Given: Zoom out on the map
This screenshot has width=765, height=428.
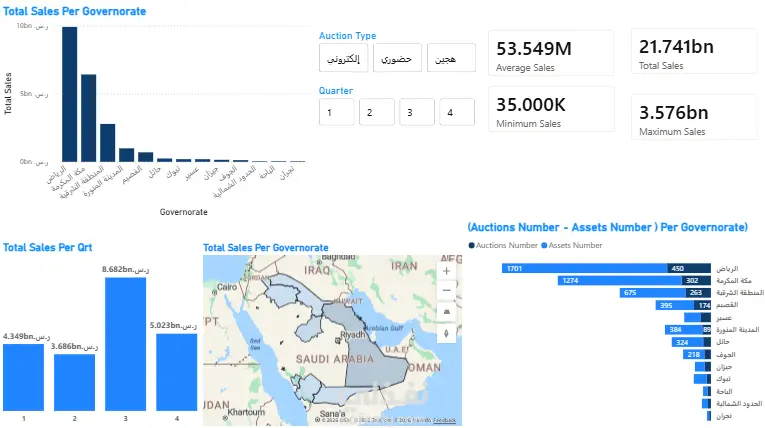Looking at the screenshot, I should (x=447, y=291).
